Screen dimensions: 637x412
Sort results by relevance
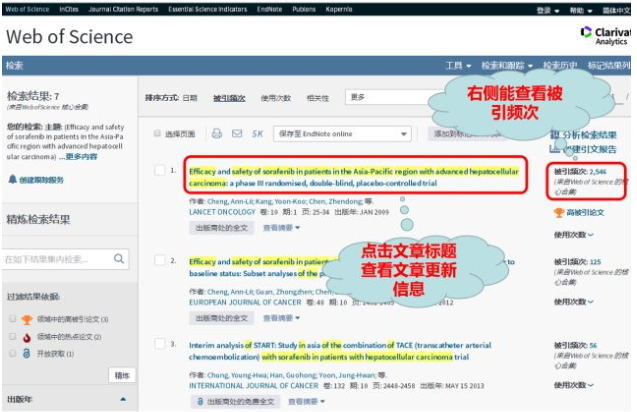coord(318,98)
